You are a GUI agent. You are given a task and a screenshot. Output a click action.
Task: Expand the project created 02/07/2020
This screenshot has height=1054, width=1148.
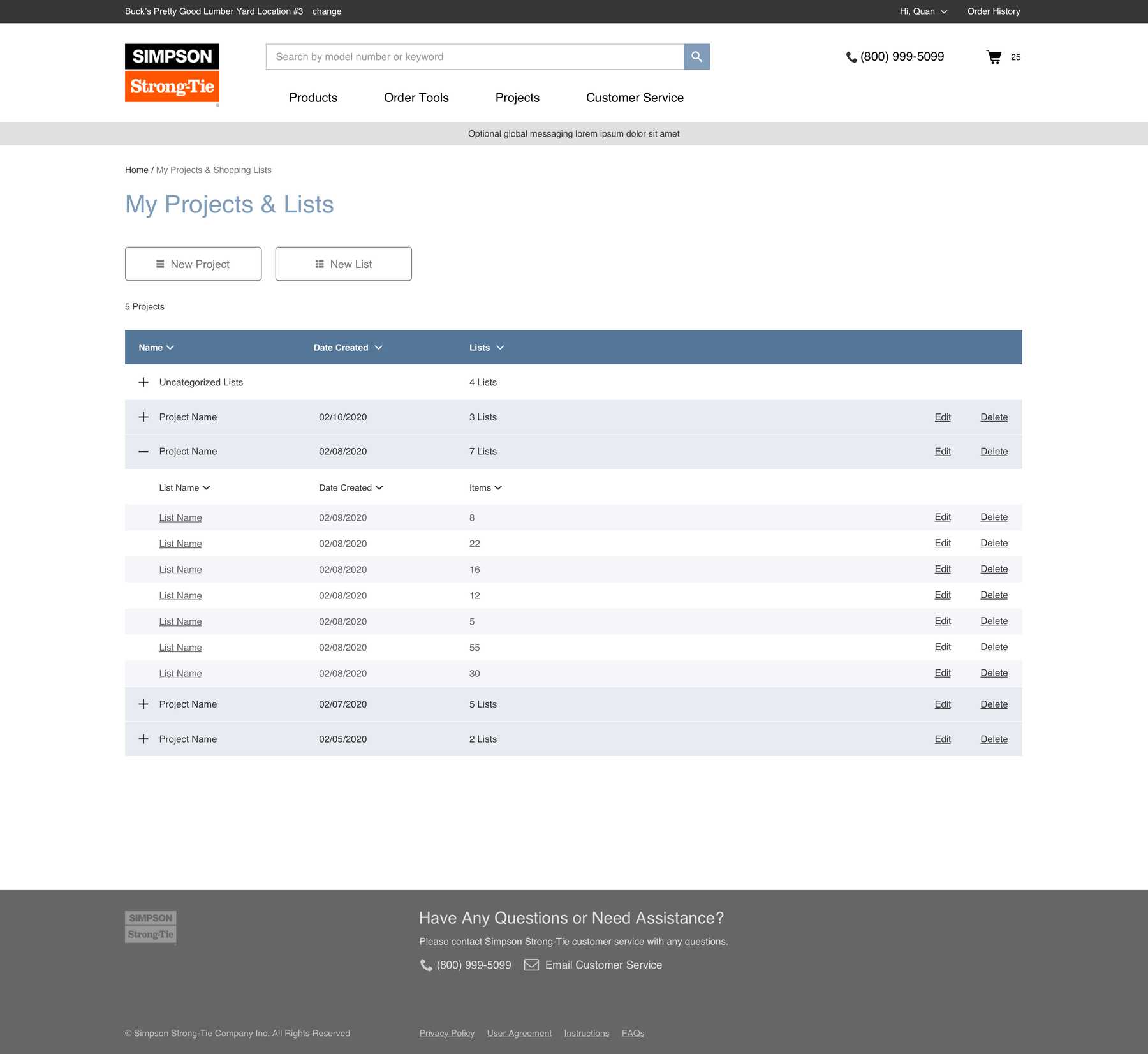click(143, 704)
